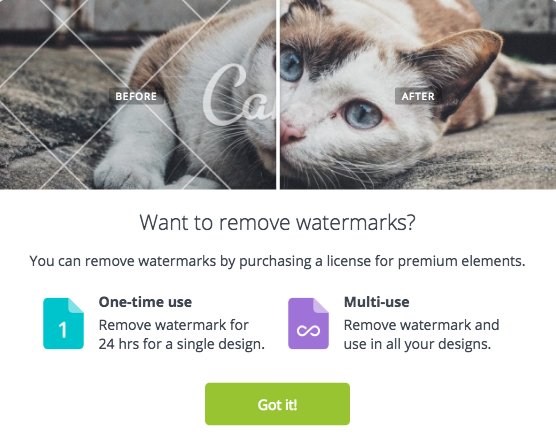Click the Canva watermark script text
Screen dimensions: 556x448
pyautogui.click(x=240, y=96)
